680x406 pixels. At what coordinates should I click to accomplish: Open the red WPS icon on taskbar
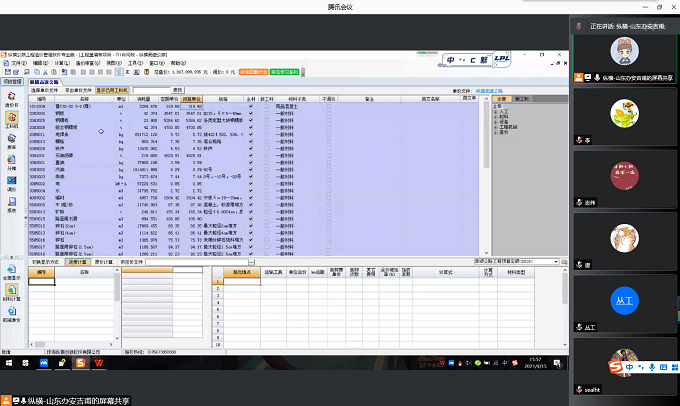point(99,363)
